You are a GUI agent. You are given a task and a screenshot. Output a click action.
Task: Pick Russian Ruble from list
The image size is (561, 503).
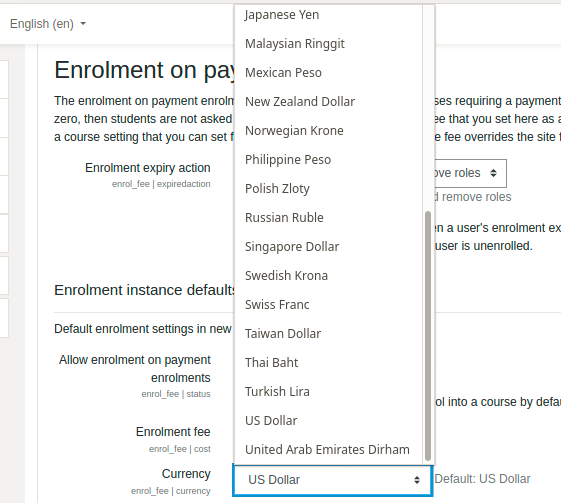coord(328,218)
